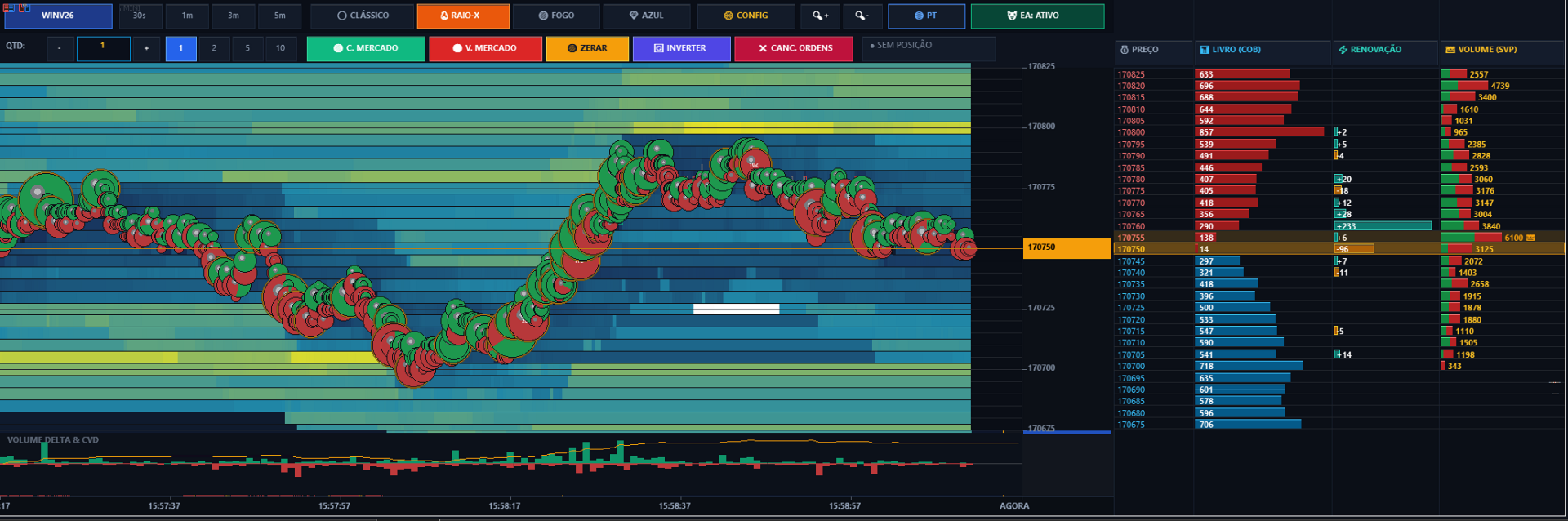Screen dimensions: 1568x521
Task: Click the ZERAR position button
Action: click(x=587, y=48)
